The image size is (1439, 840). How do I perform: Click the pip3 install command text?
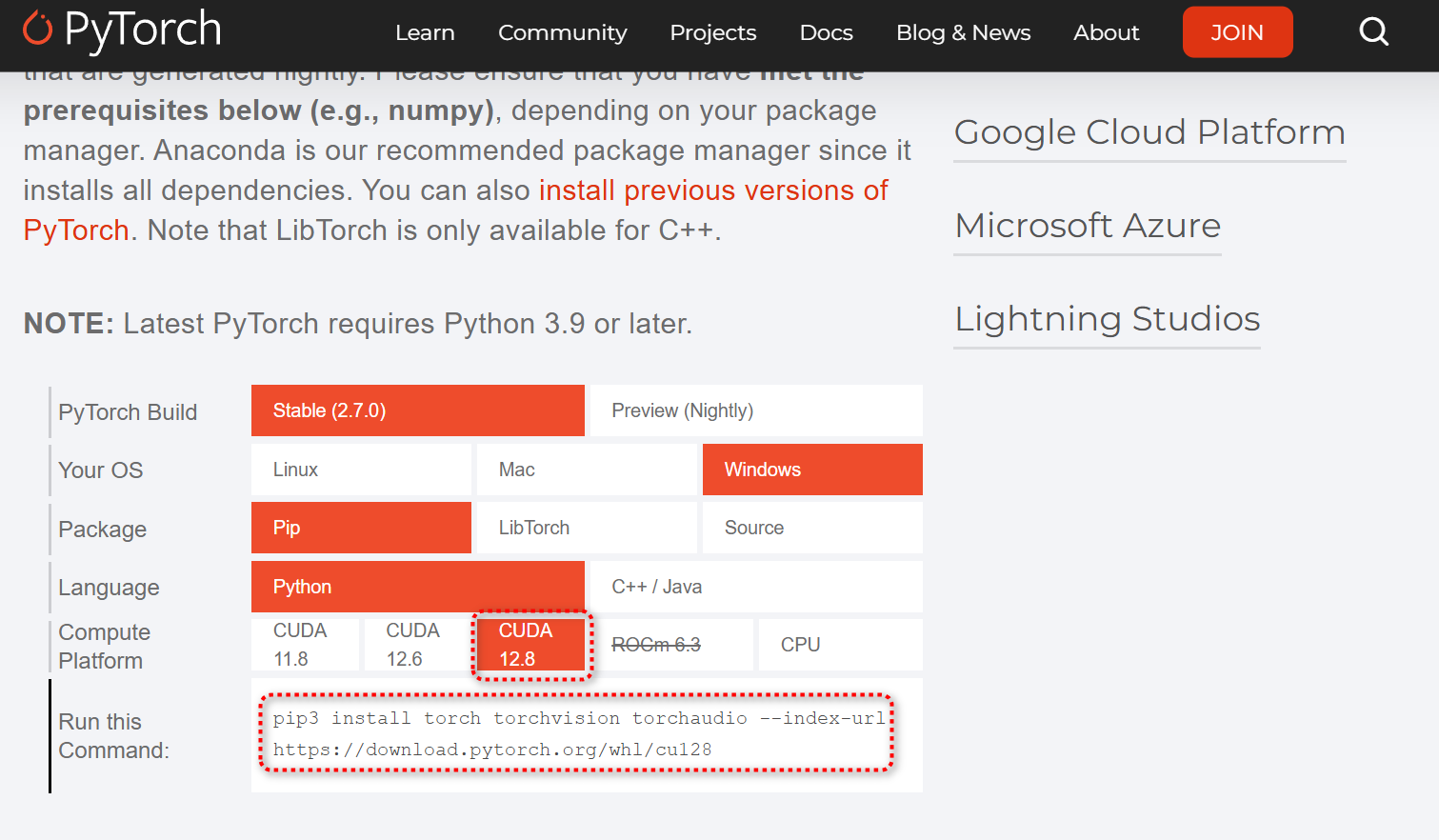[579, 733]
